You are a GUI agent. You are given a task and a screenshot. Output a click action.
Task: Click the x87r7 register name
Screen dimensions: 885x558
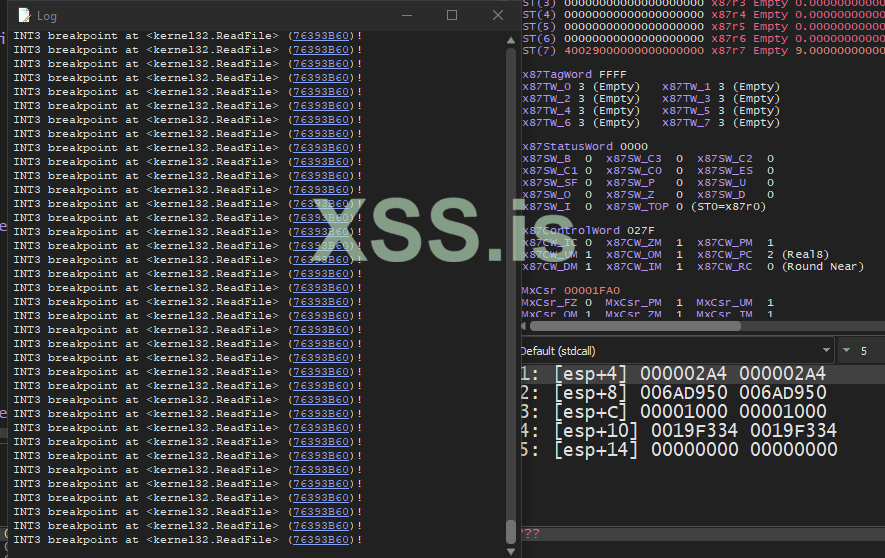coord(728,51)
